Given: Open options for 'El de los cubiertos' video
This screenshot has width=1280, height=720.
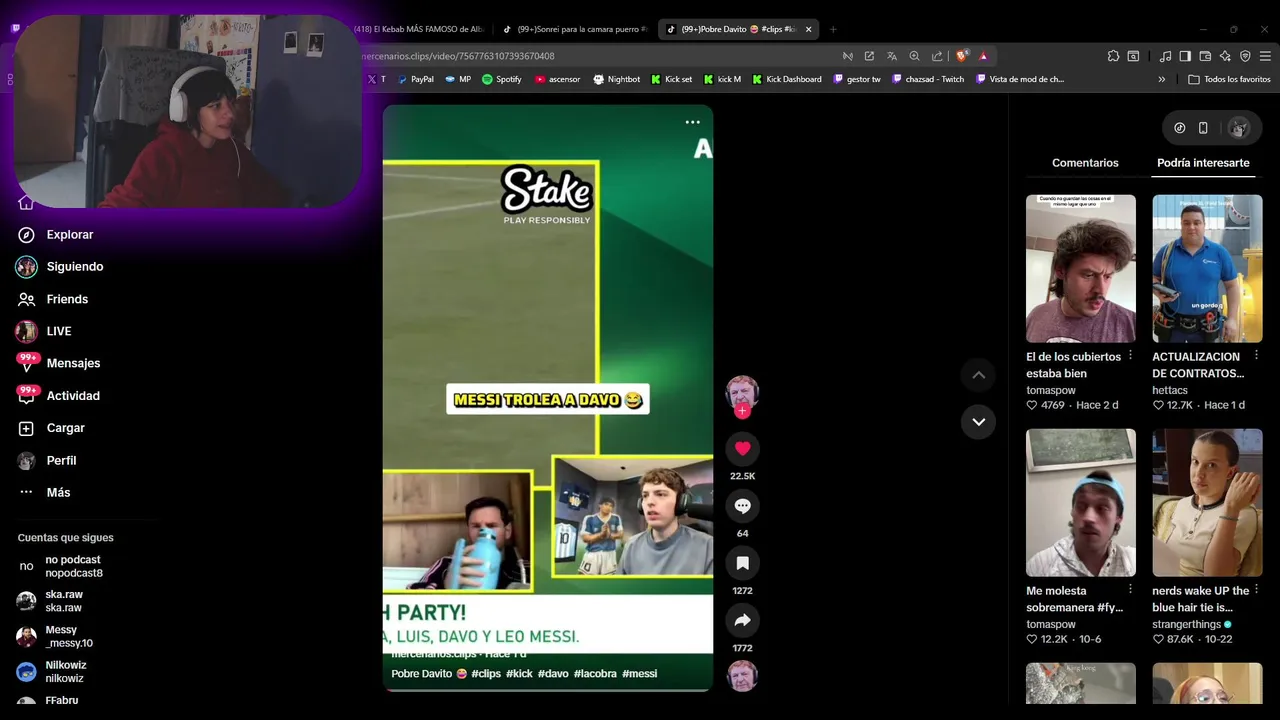Looking at the screenshot, I should point(1131,356).
